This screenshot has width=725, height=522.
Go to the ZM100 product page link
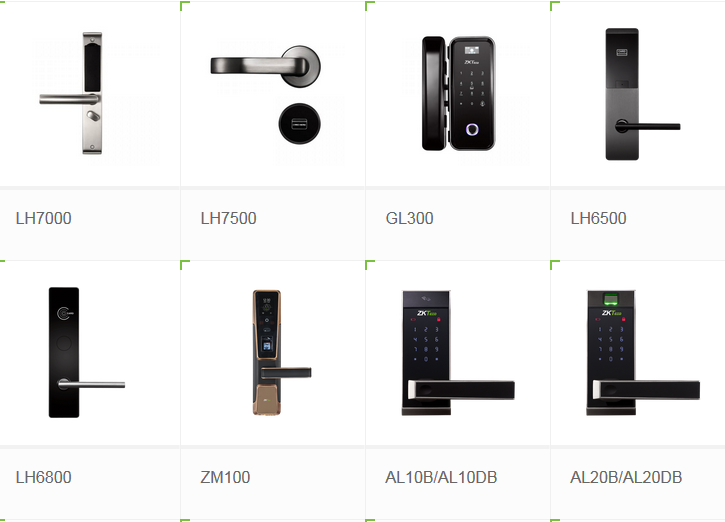pos(225,477)
